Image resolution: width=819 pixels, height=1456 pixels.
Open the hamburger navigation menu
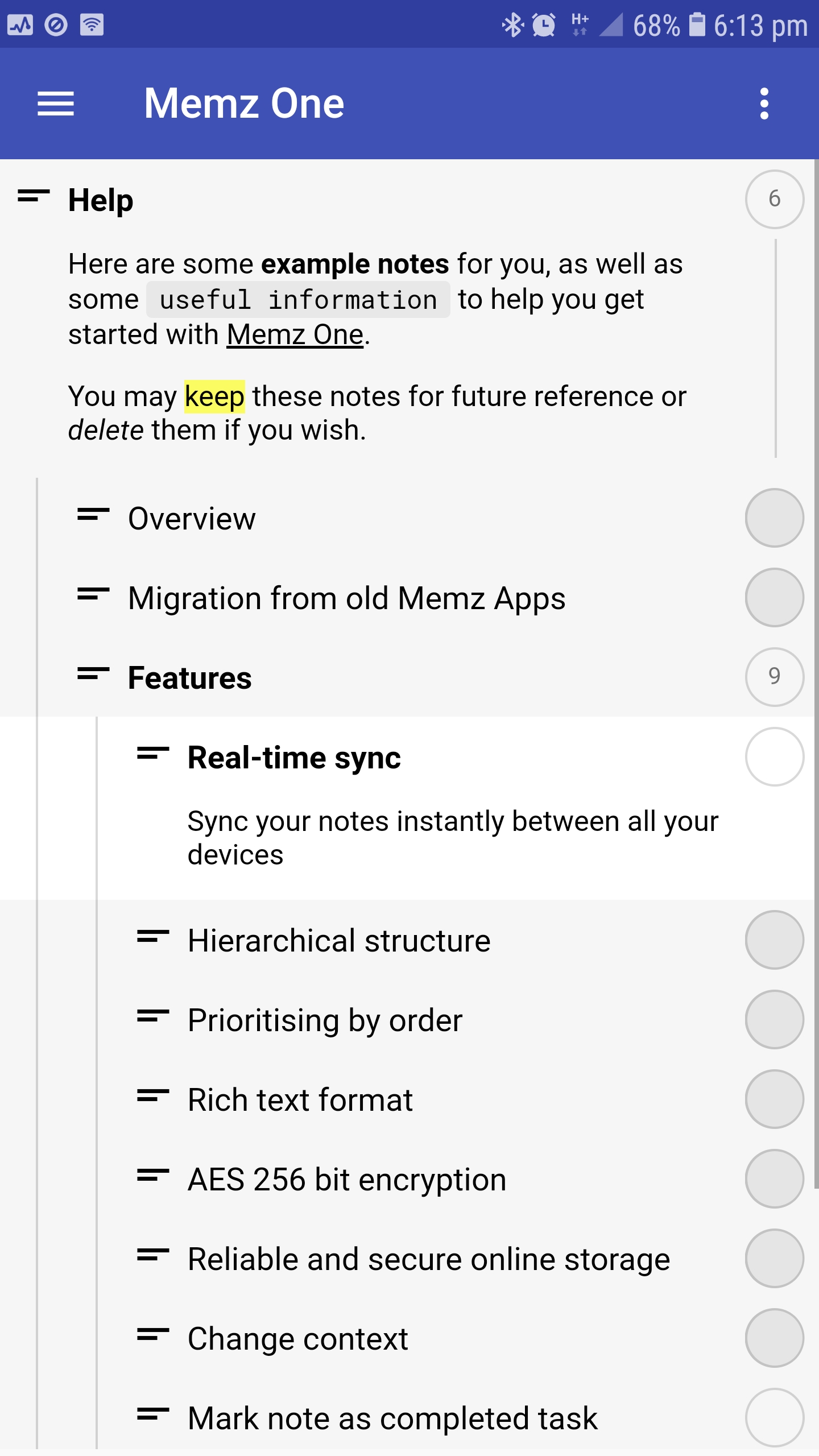tap(56, 104)
